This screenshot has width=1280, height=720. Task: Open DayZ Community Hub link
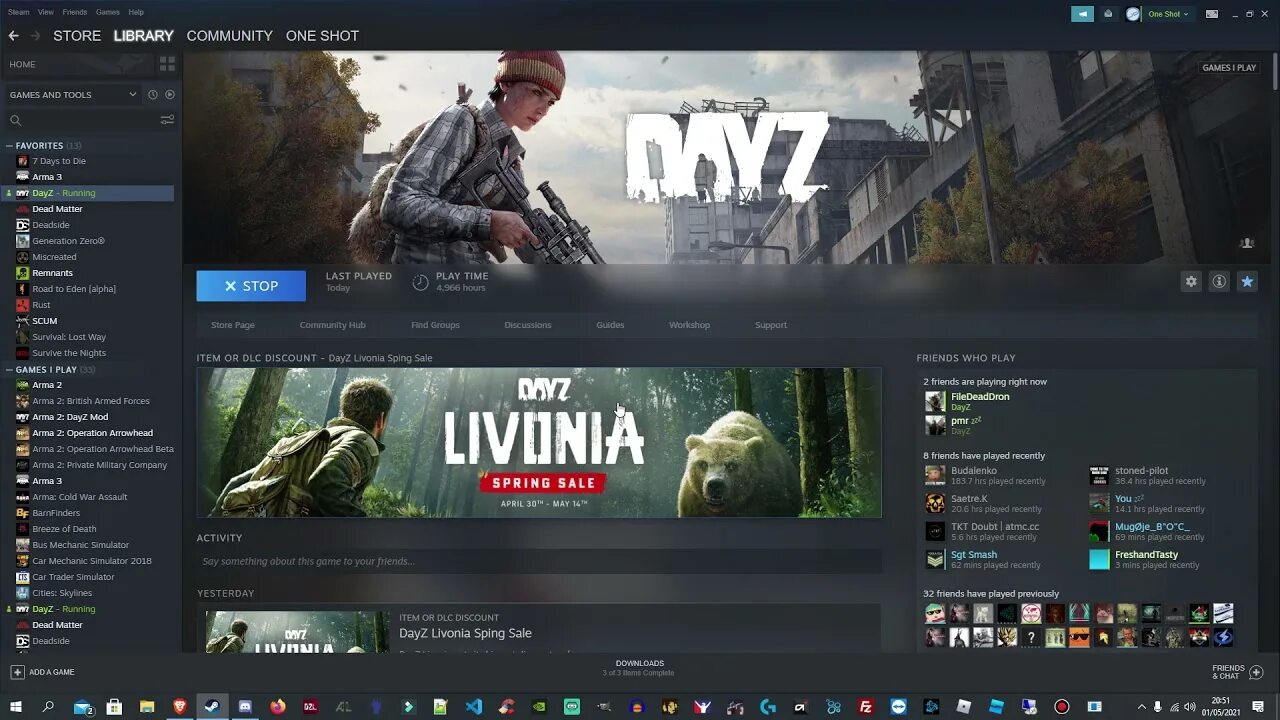click(332, 325)
